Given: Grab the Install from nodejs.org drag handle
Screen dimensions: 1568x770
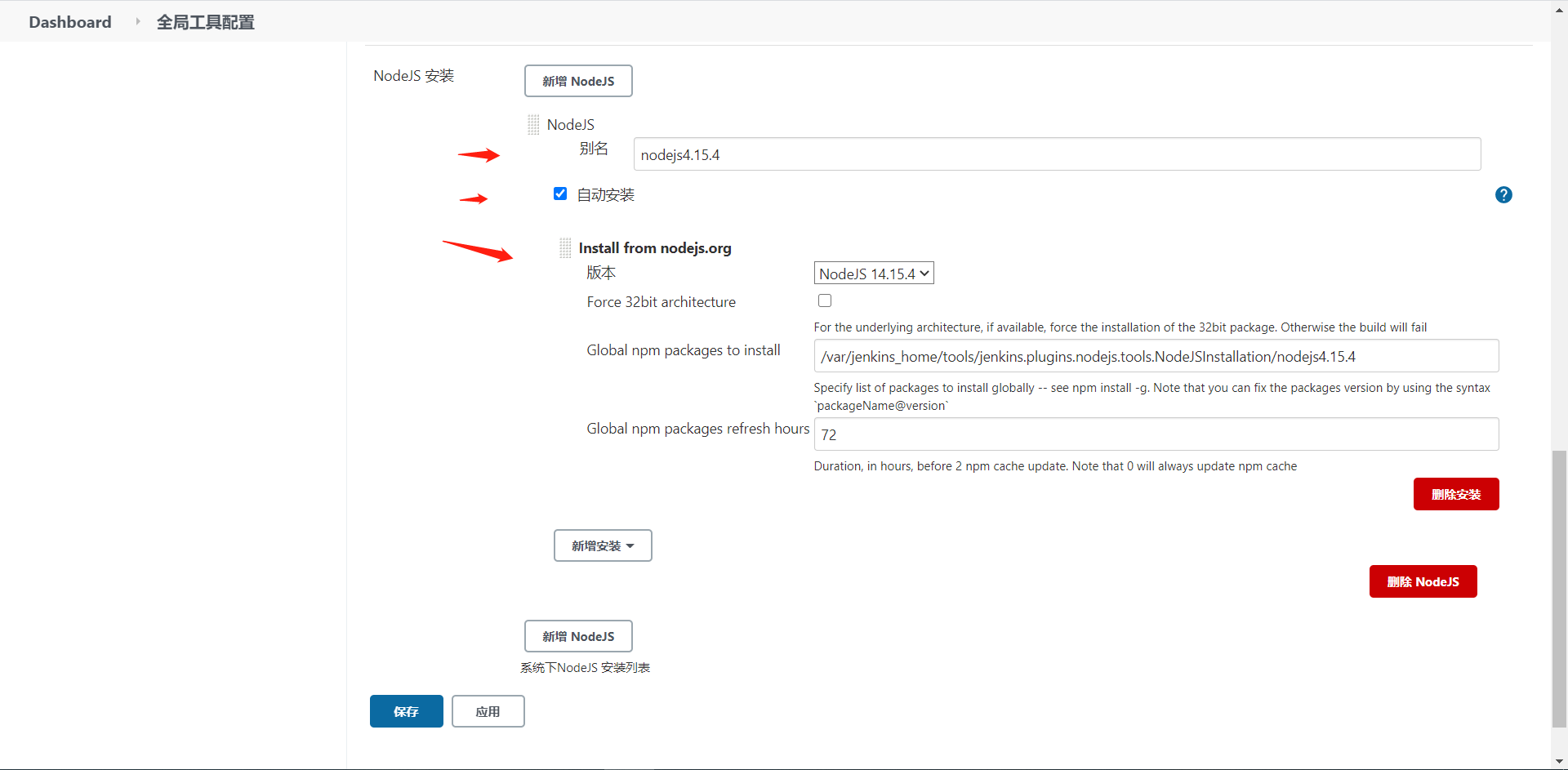Looking at the screenshot, I should pos(565,248).
